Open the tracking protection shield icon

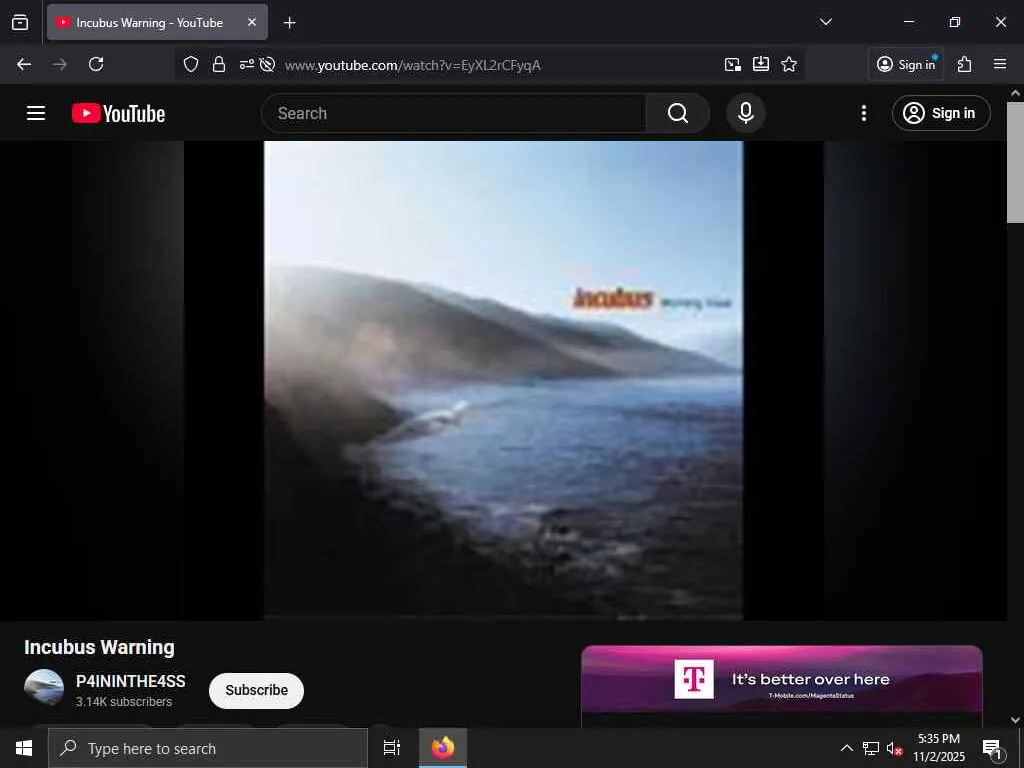(191, 64)
